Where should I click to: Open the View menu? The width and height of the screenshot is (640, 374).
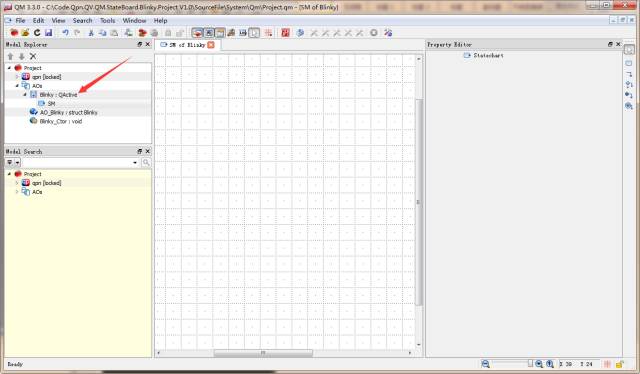point(58,20)
